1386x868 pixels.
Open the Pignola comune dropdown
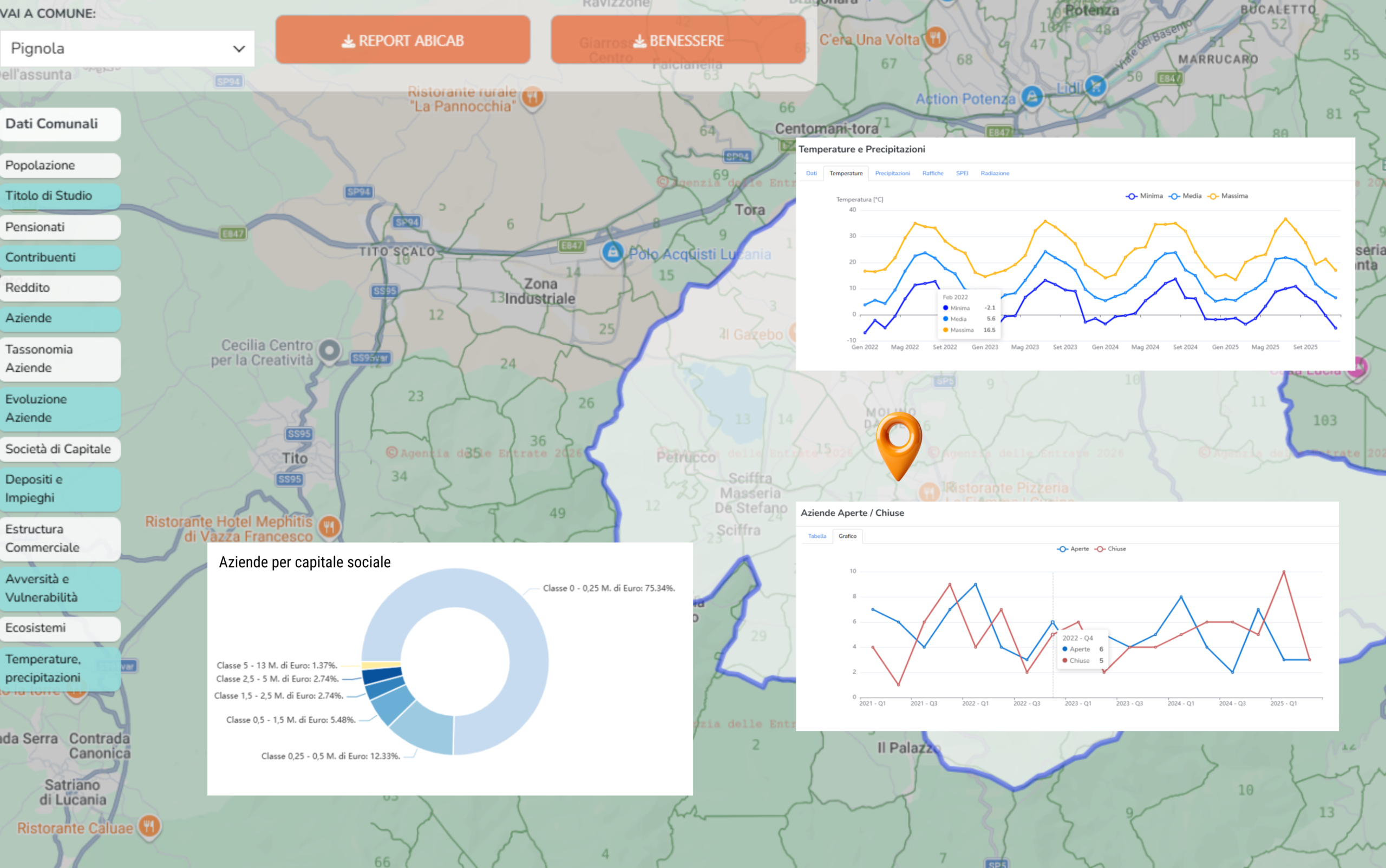tap(127, 49)
